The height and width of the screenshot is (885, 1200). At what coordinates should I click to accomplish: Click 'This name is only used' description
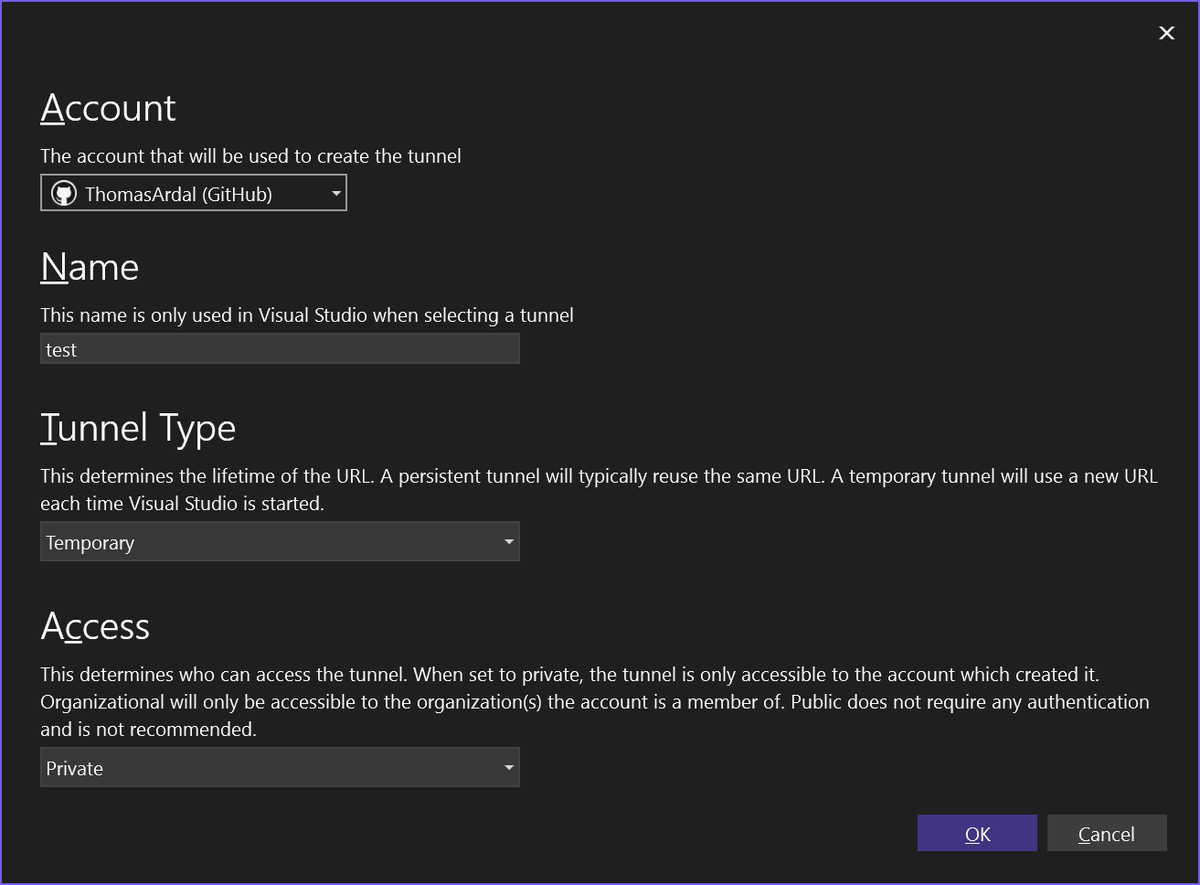[x=307, y=315]
